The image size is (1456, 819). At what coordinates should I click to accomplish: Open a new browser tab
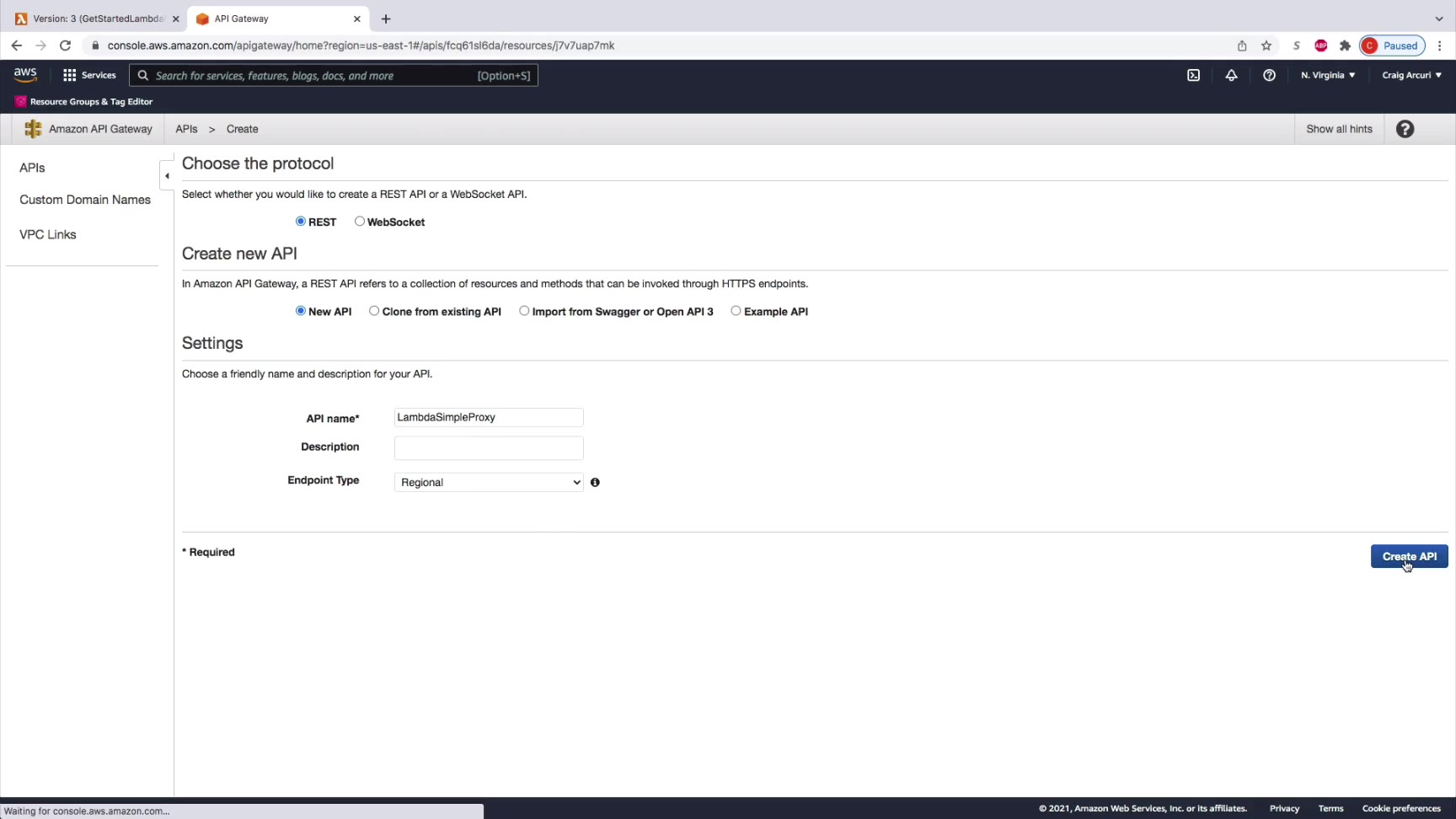[x=386, y=19]
